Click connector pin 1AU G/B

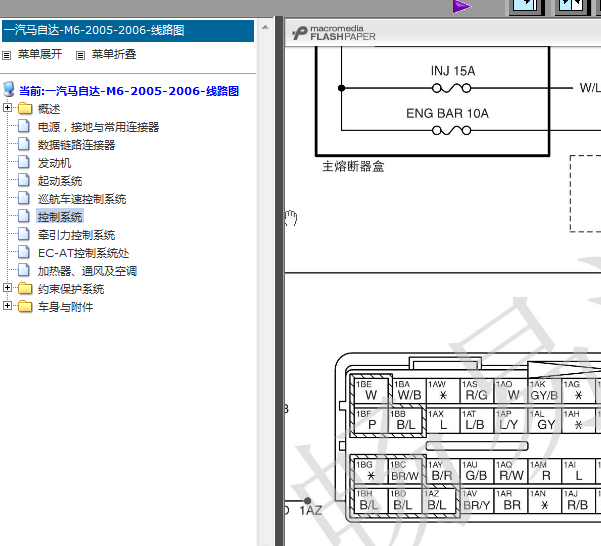point(476,471)
